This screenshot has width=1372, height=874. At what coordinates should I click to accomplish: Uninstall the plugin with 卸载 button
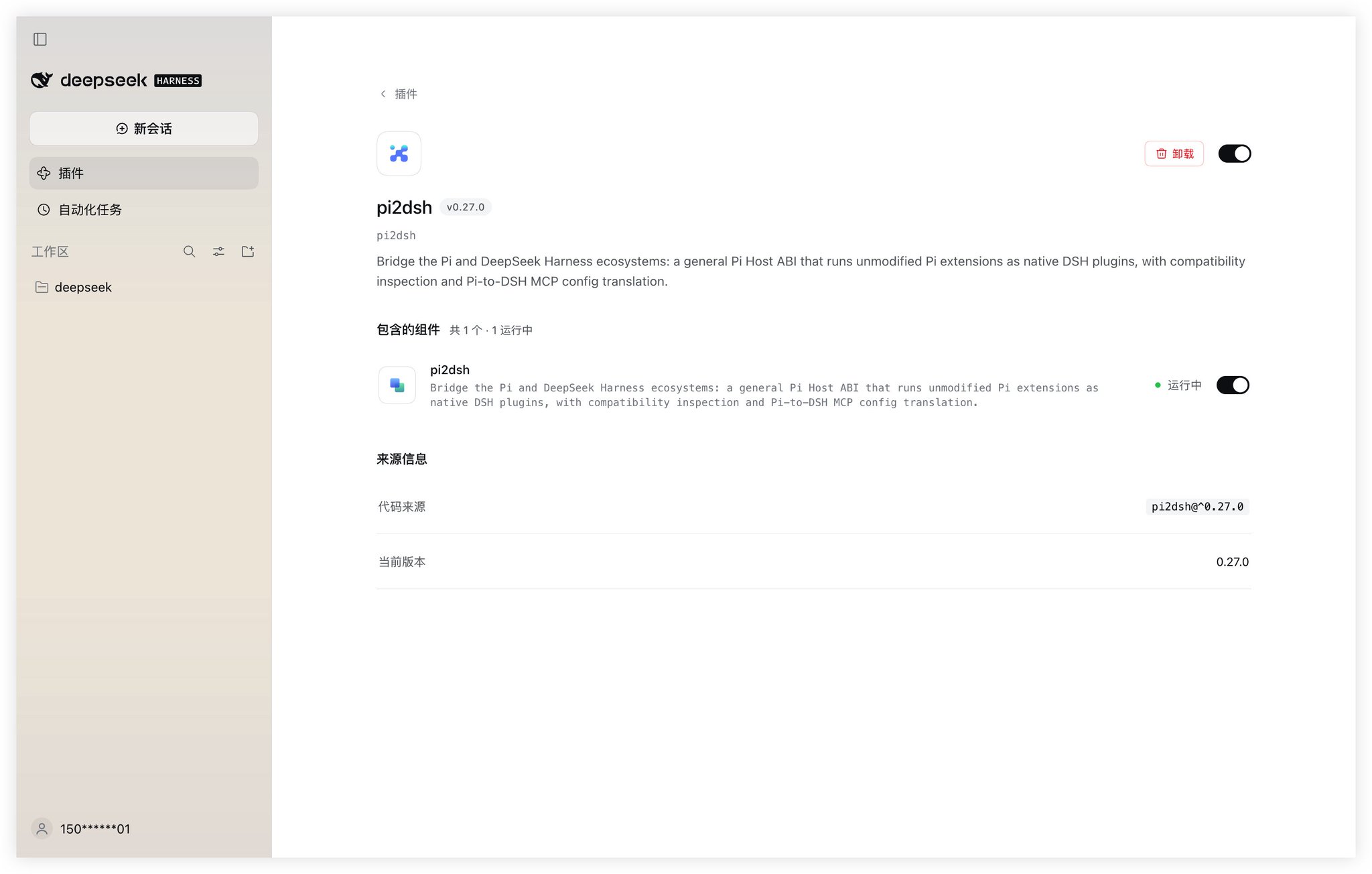coord(1174,153)
